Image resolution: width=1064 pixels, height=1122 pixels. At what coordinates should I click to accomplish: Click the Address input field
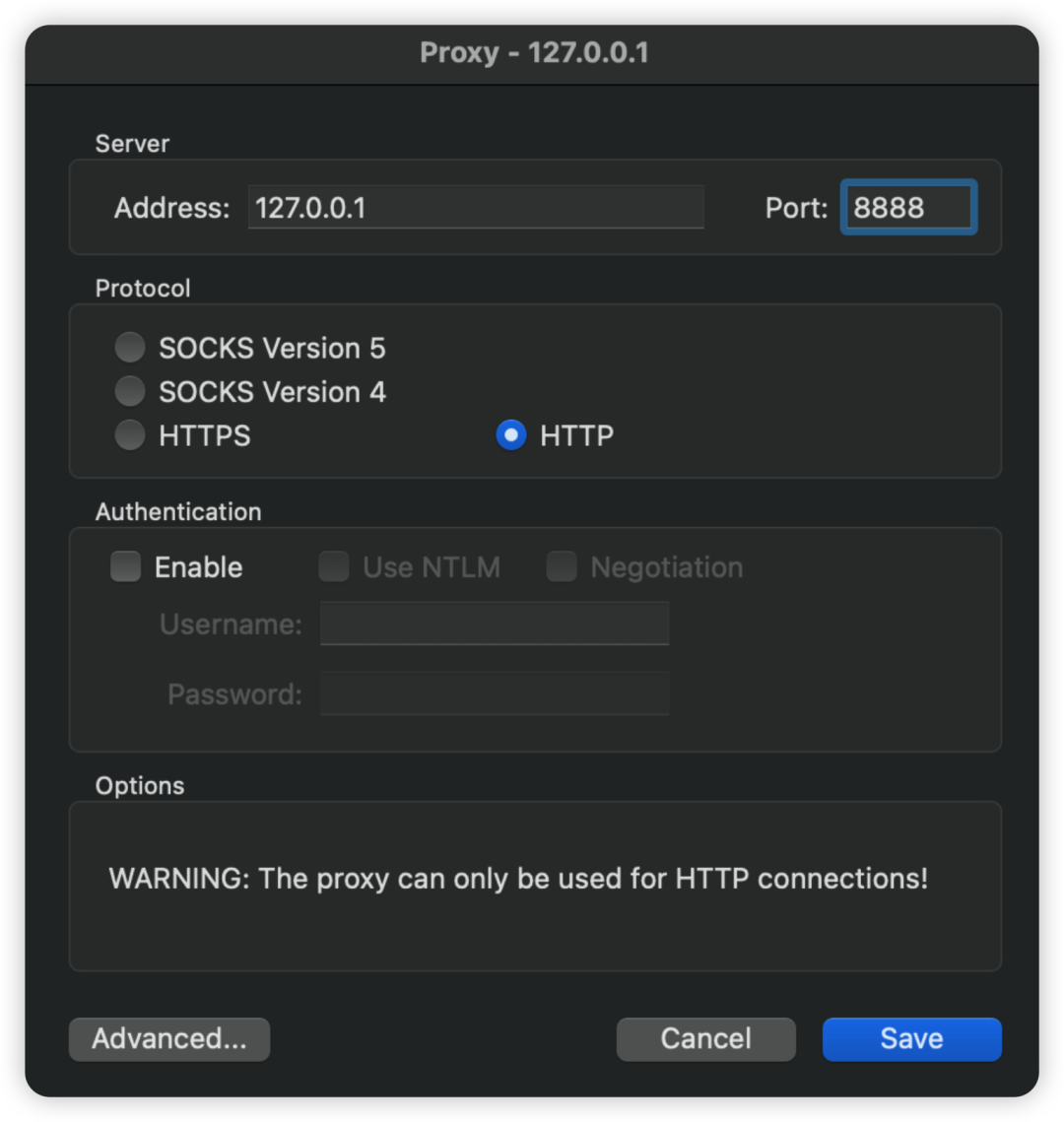475,208
